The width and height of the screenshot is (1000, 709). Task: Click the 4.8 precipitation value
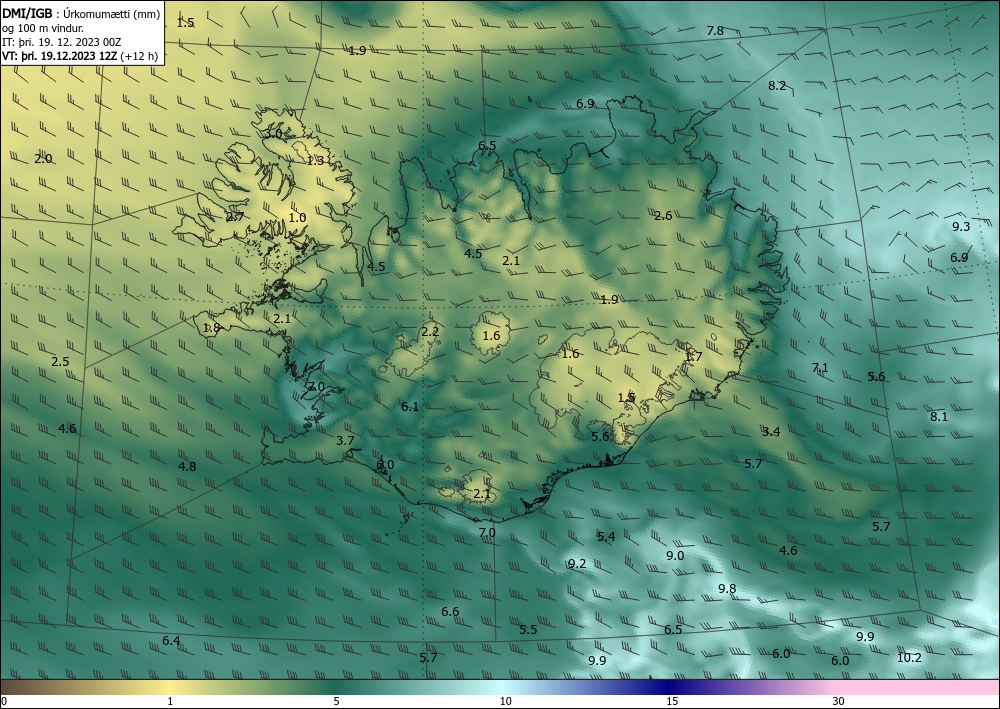pyautogui.click(x=187, y=466)
